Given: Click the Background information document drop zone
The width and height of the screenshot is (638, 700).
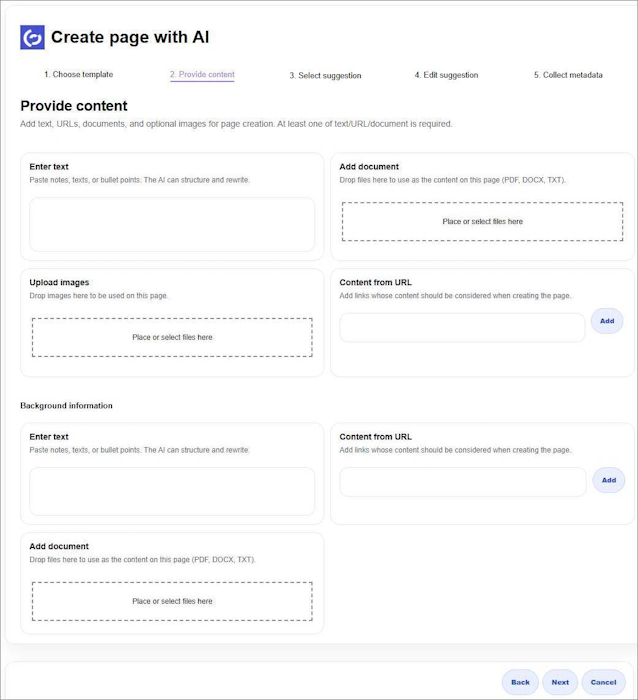Looking at the screenshot, I should tap(172, 601).
